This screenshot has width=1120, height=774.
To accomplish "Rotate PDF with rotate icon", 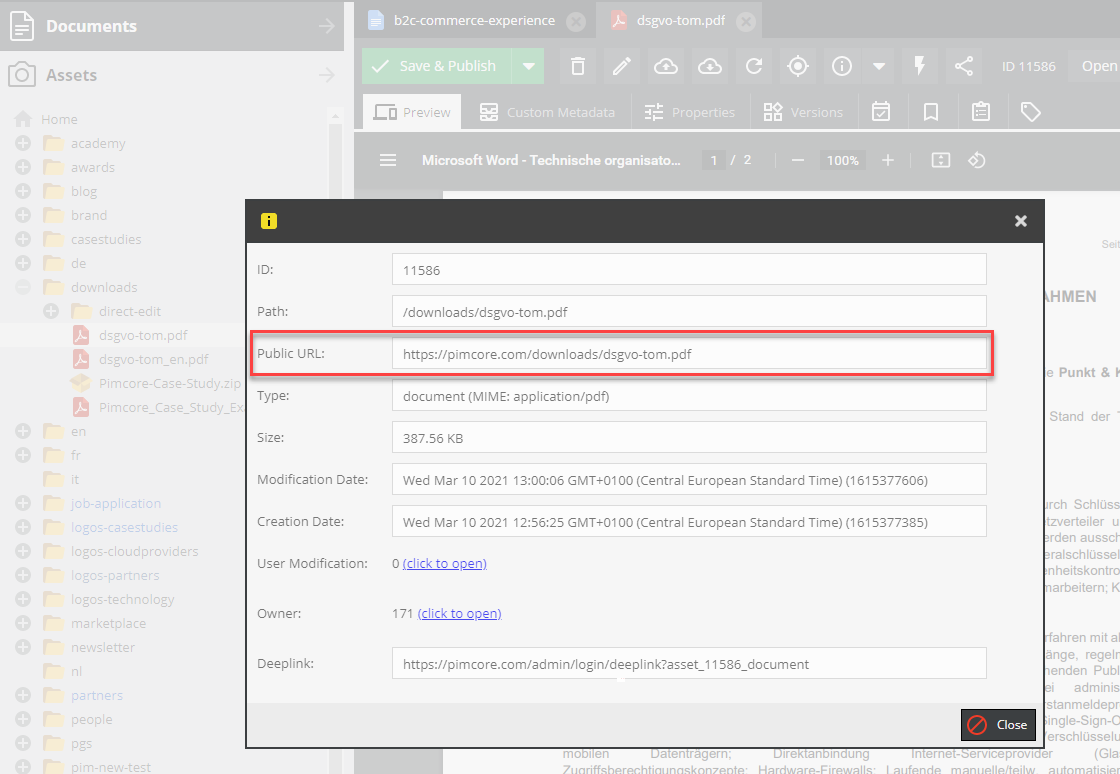I will pos(976,160).
